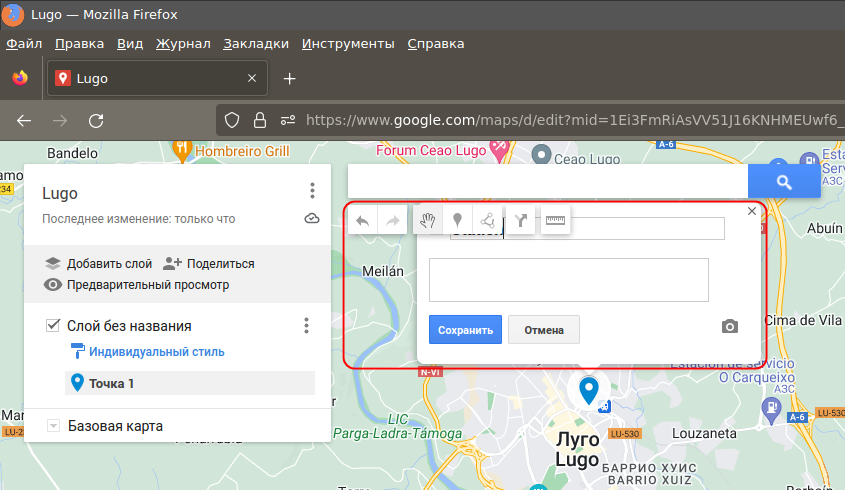Screen dimensions: 845x490
Task: Open Индивидуальный стиль styling options
Action: (x=148, y=351)
